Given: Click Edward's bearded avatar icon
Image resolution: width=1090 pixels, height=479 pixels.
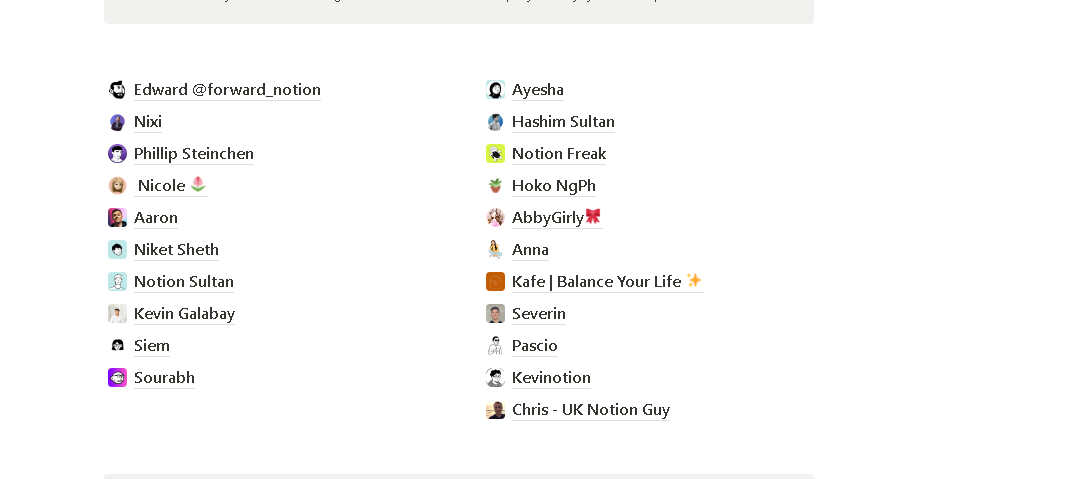Looking at the screenshot, I should 117,90.
